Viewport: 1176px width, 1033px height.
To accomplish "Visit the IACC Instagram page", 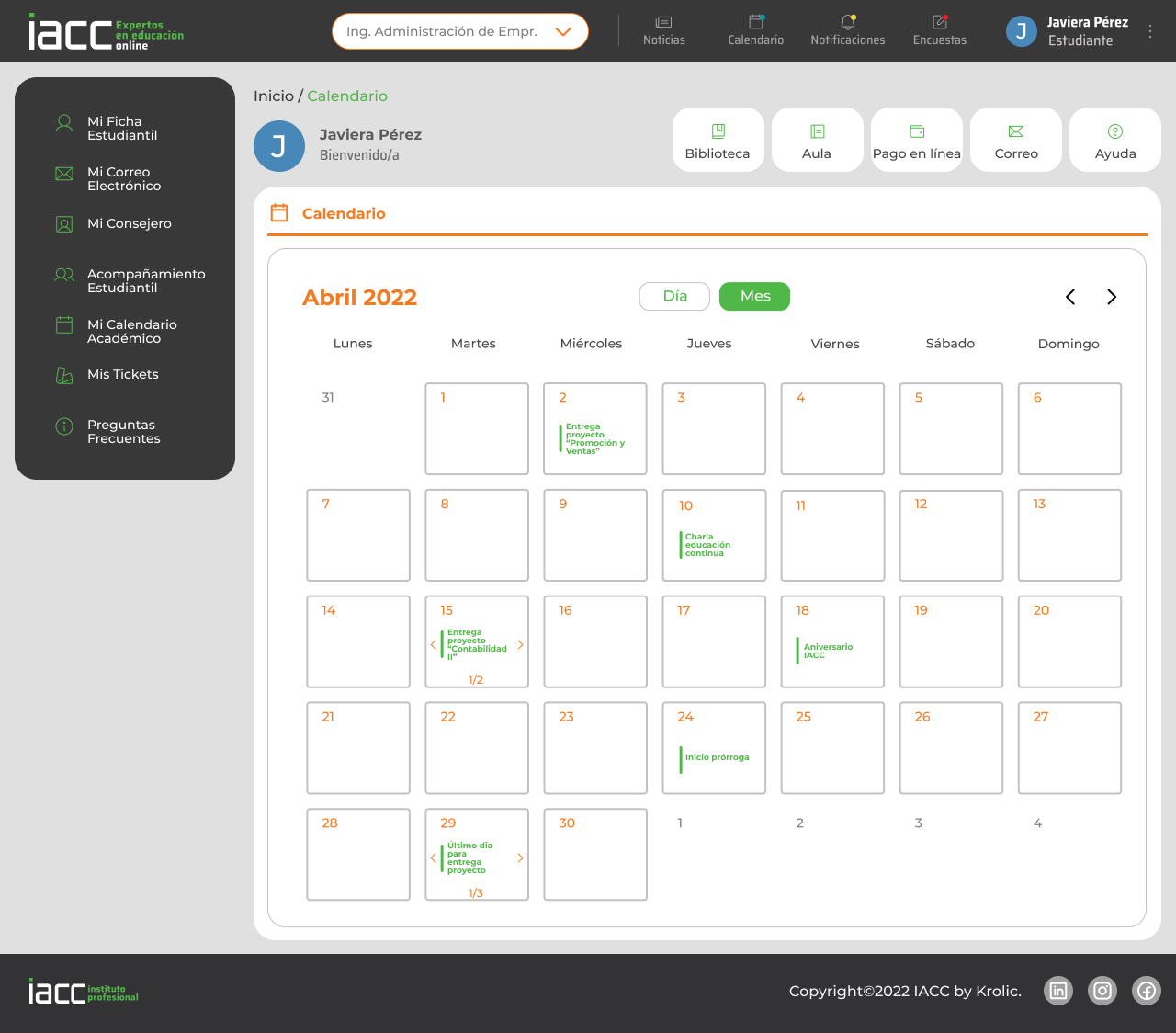I will (x=1102, y=991).
